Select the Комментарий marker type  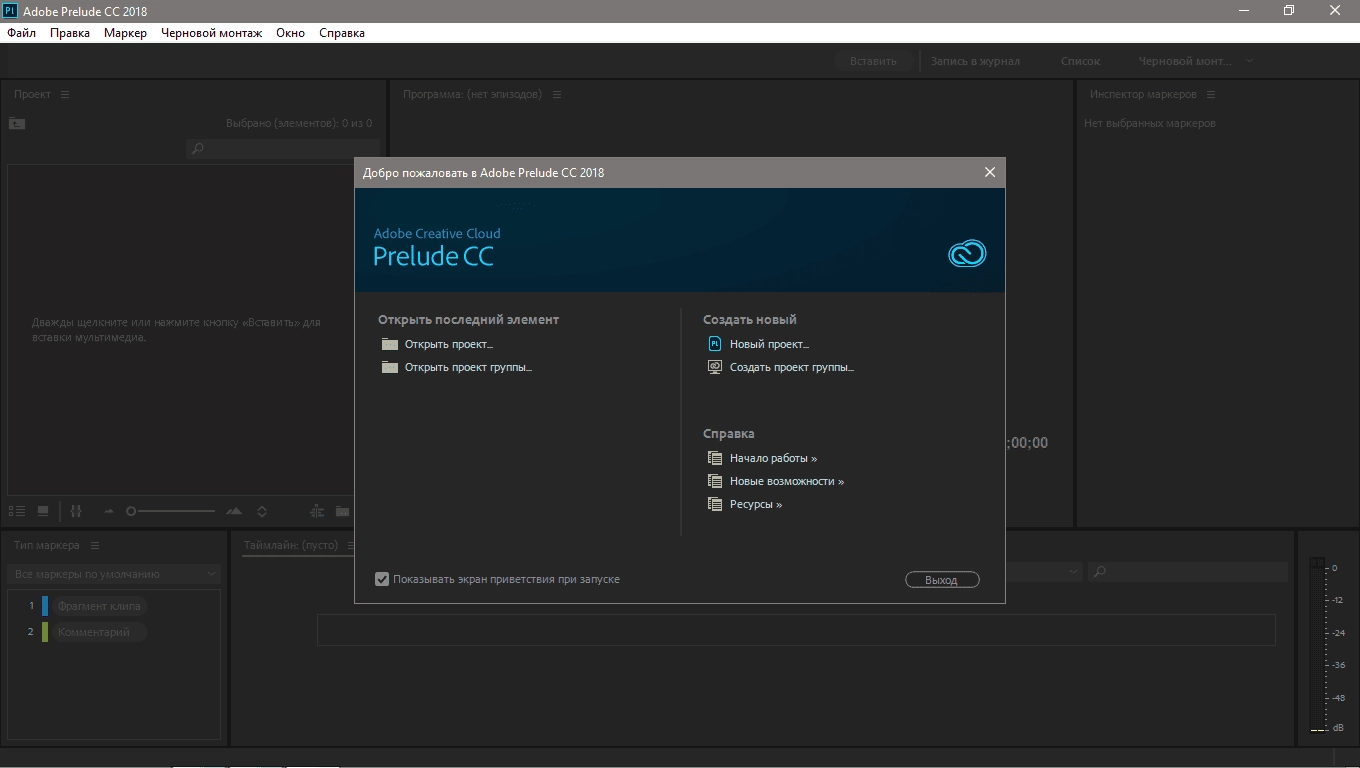click(x=99, y=632)
